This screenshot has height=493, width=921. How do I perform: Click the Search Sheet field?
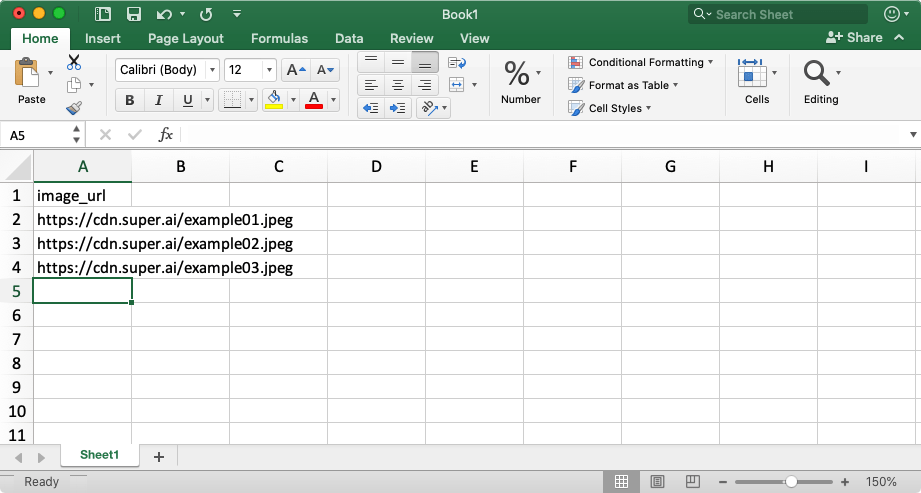click(x=778, y=14)
